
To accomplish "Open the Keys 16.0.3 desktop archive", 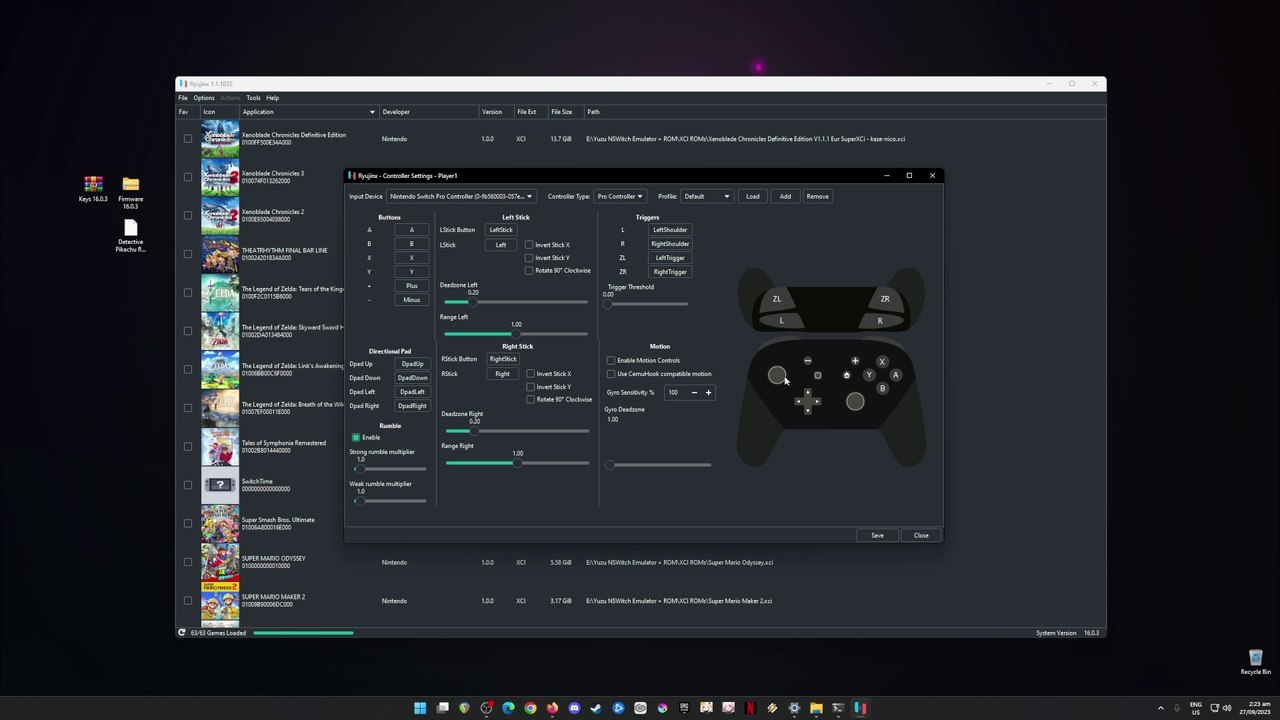I will (x=93, y=189).
